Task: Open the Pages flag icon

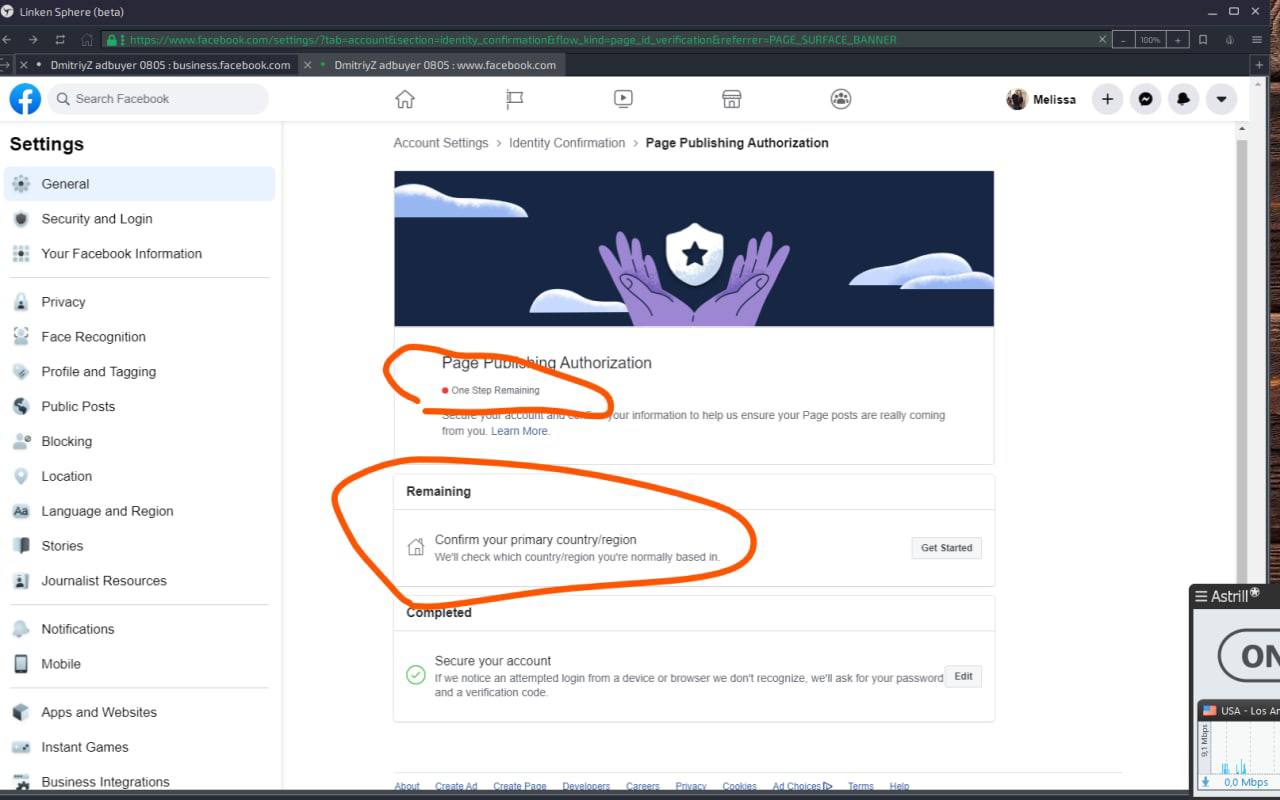Action: tap(514, 99)
